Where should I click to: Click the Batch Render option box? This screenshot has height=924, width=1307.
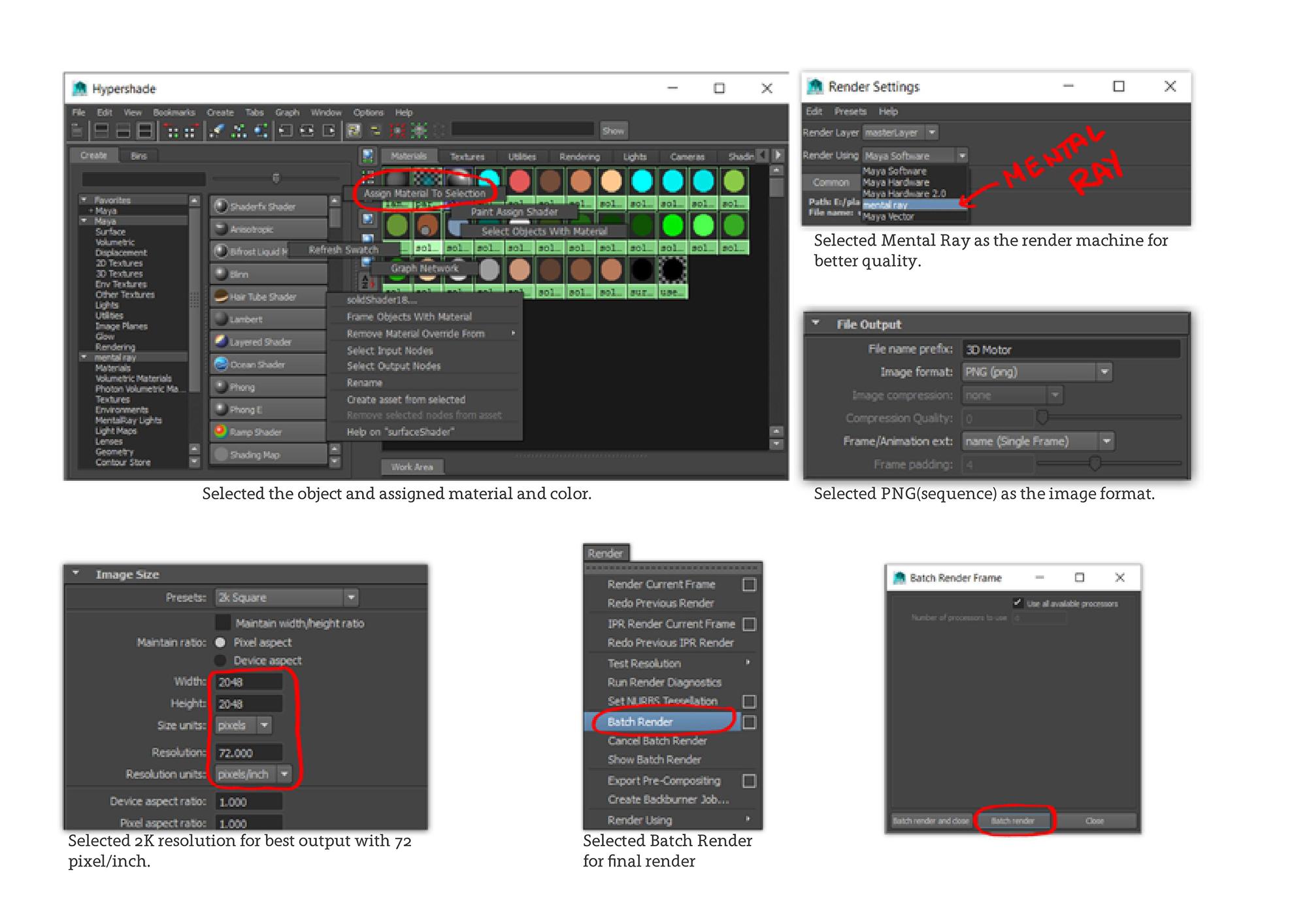750,722
